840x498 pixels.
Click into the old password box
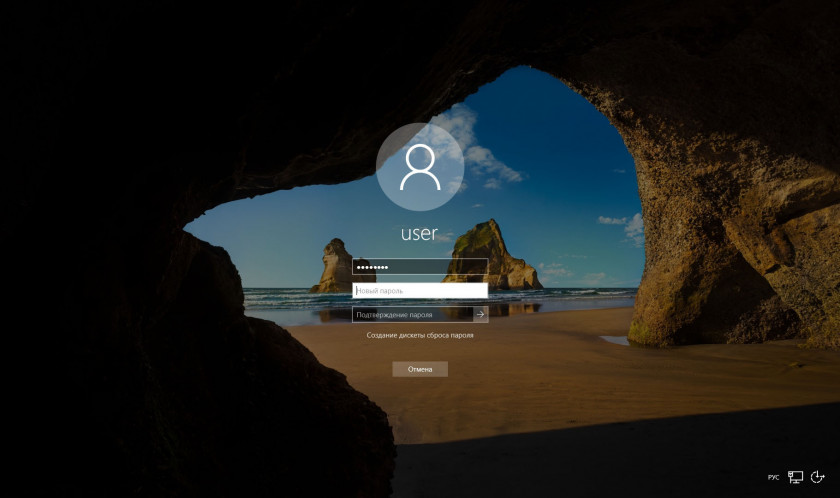419,267
